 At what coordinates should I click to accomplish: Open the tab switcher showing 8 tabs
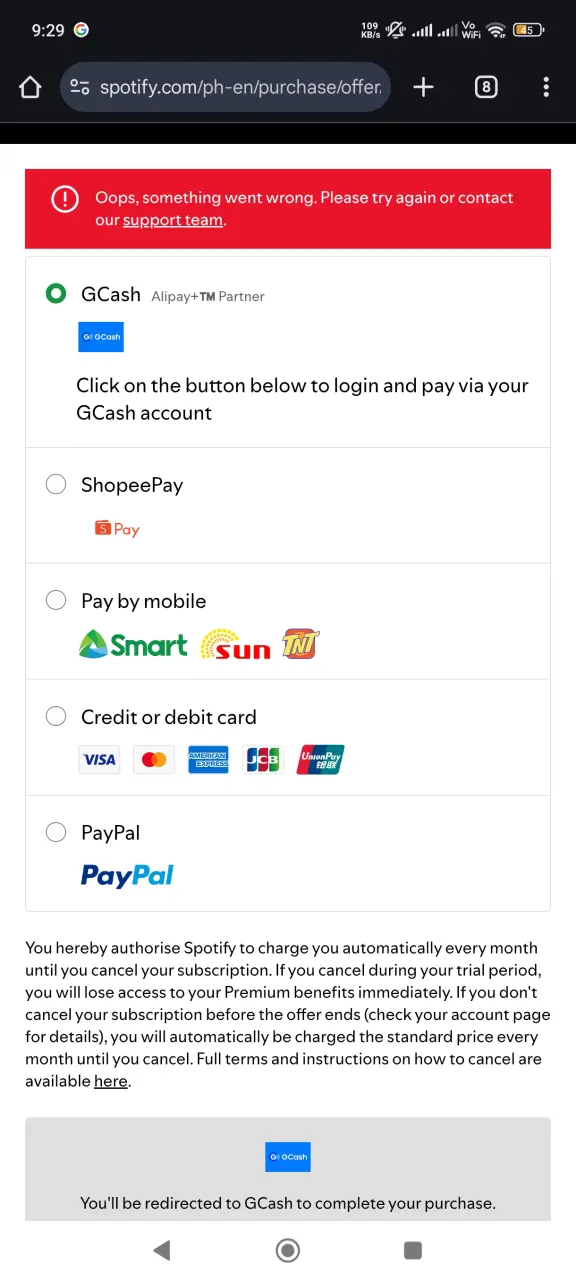[x=485, y=87]
